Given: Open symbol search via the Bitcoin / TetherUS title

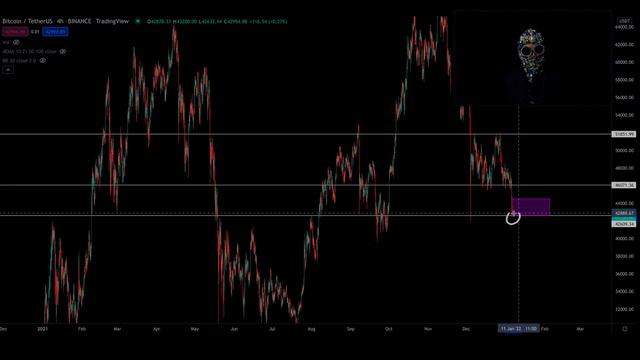Looking at the screenshot, I should click(27, 21).
